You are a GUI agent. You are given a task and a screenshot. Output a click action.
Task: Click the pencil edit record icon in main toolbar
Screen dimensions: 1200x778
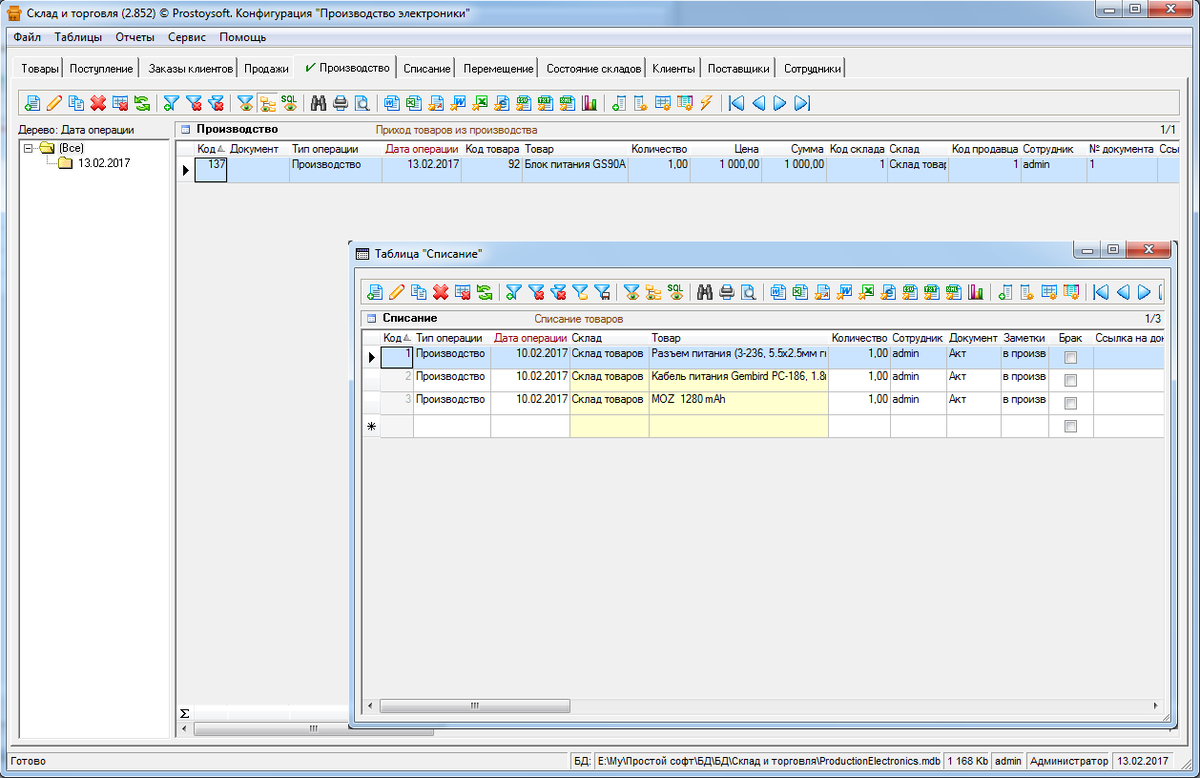54,103
